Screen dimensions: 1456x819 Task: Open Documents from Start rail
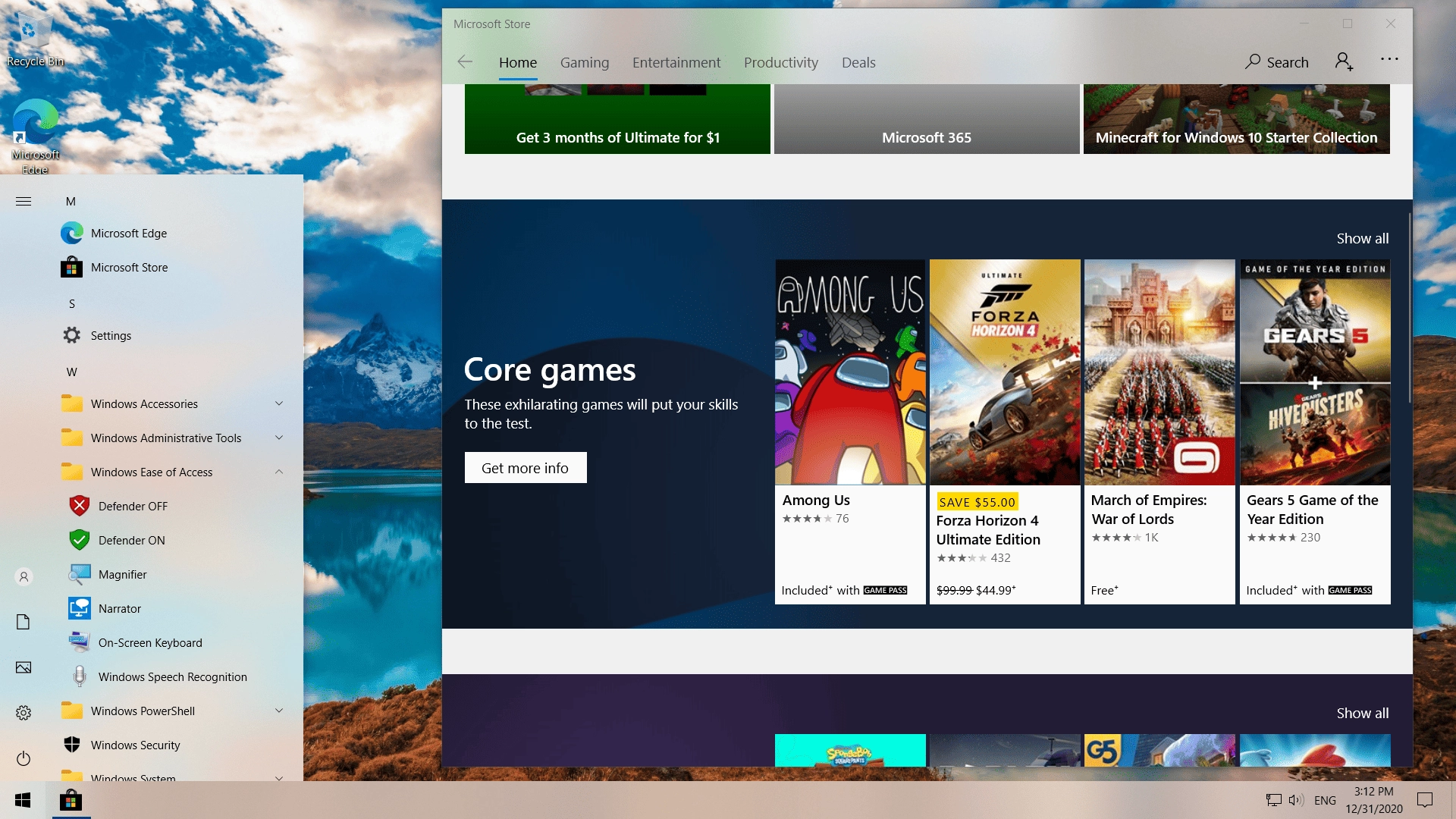(24, 622)
